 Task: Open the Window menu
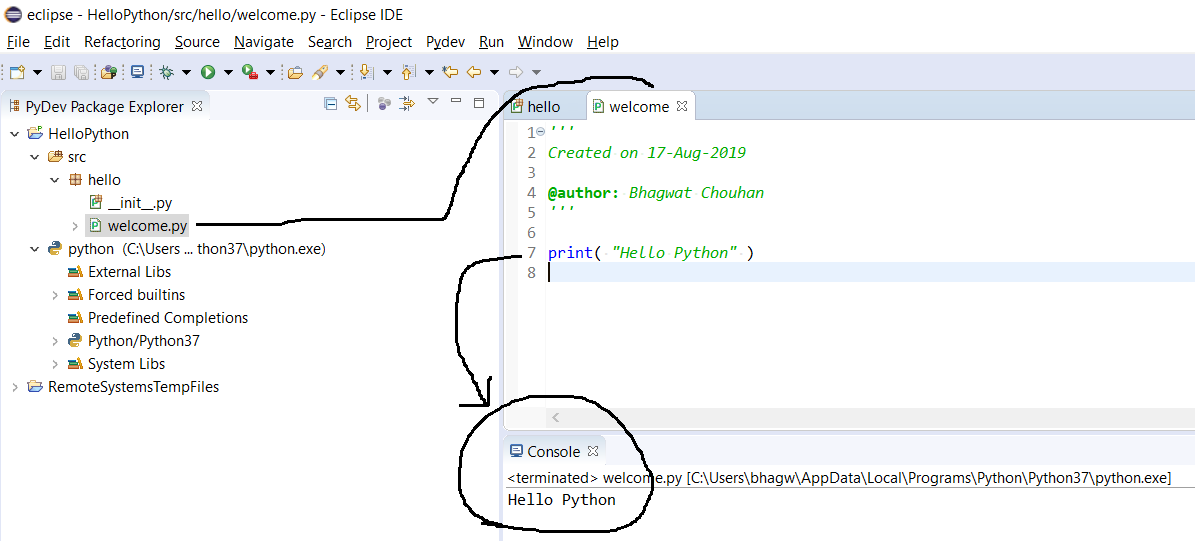click(x=545, y=42)
